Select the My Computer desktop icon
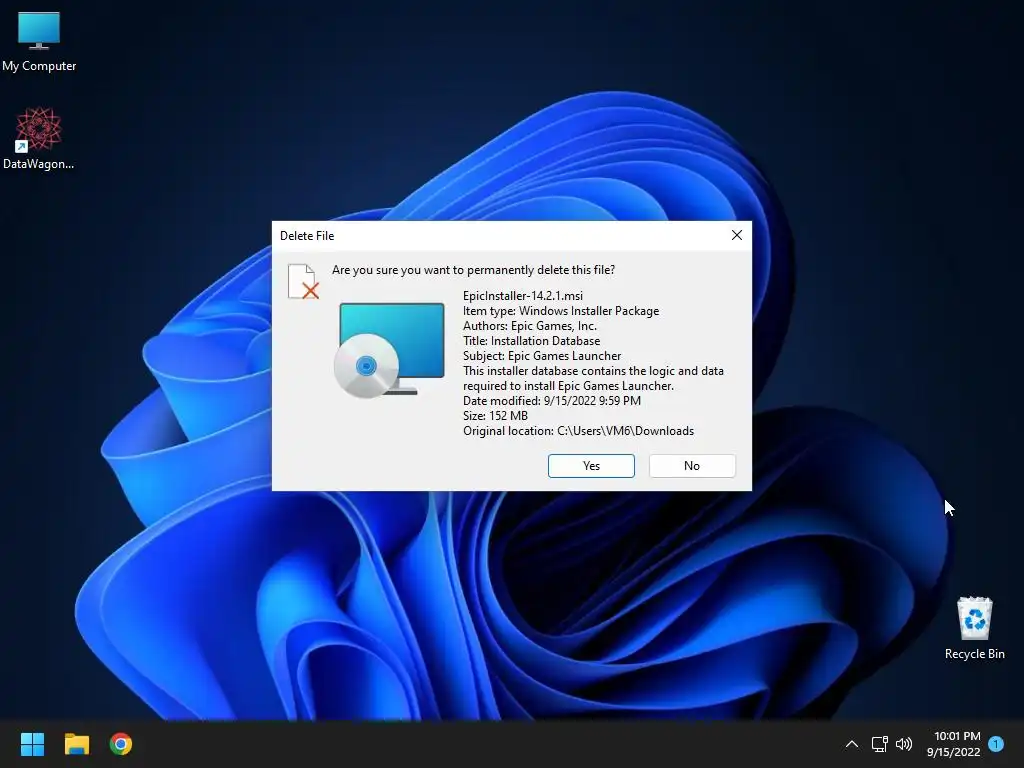Image resolution: width=1024 pixels, height=768 pixels. point(39,42)
